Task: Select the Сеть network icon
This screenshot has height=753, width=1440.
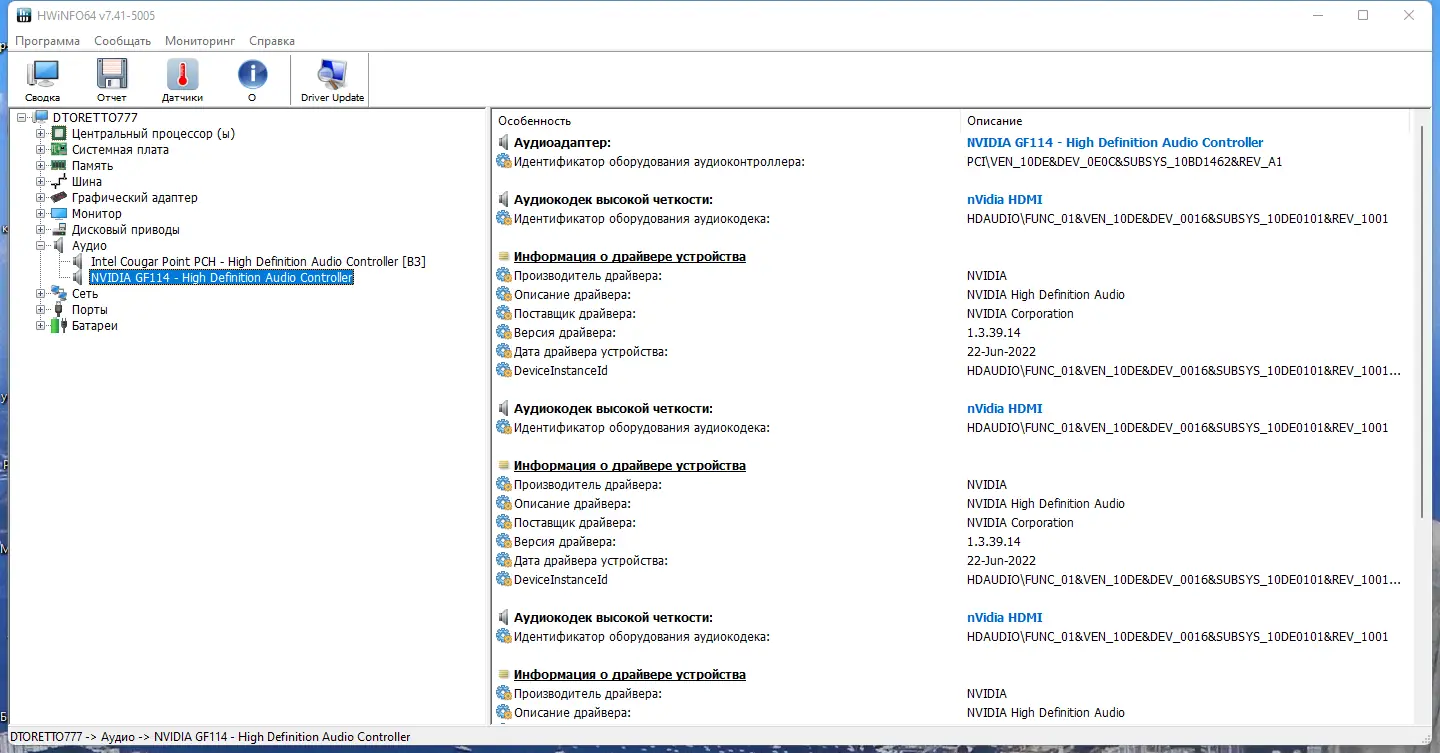Action: pos(59,294)
